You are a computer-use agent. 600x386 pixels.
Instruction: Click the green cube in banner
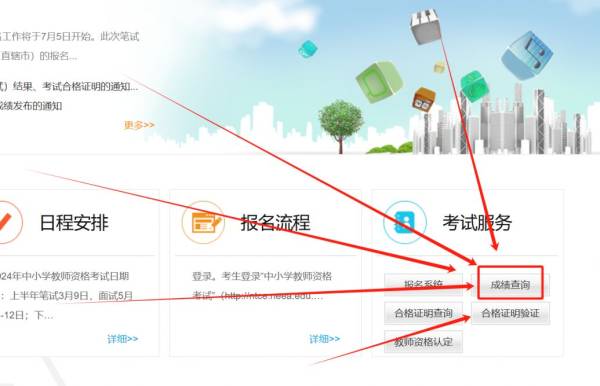tap(379, 81)
